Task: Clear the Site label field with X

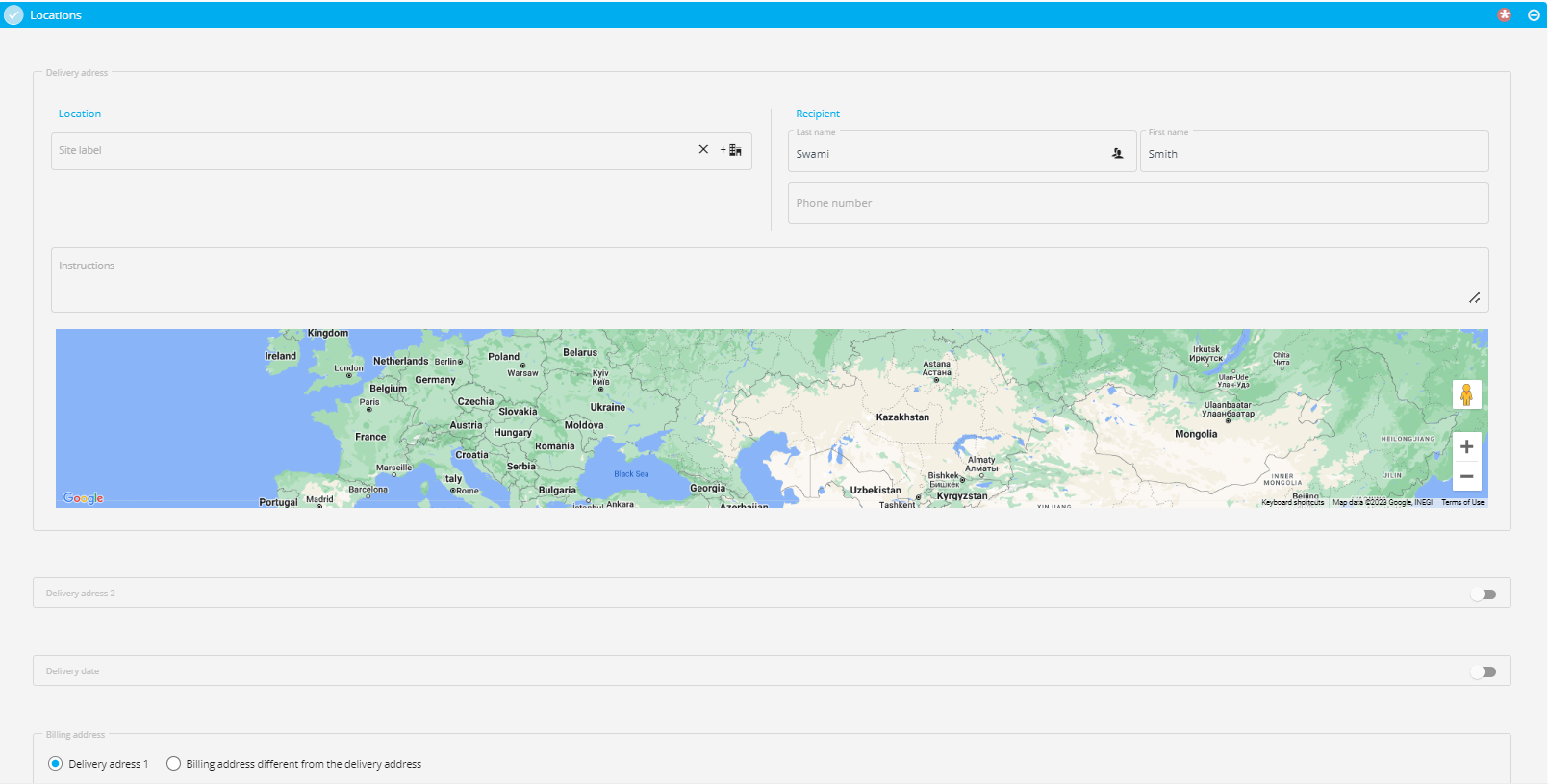Action: tap(703, 149)
